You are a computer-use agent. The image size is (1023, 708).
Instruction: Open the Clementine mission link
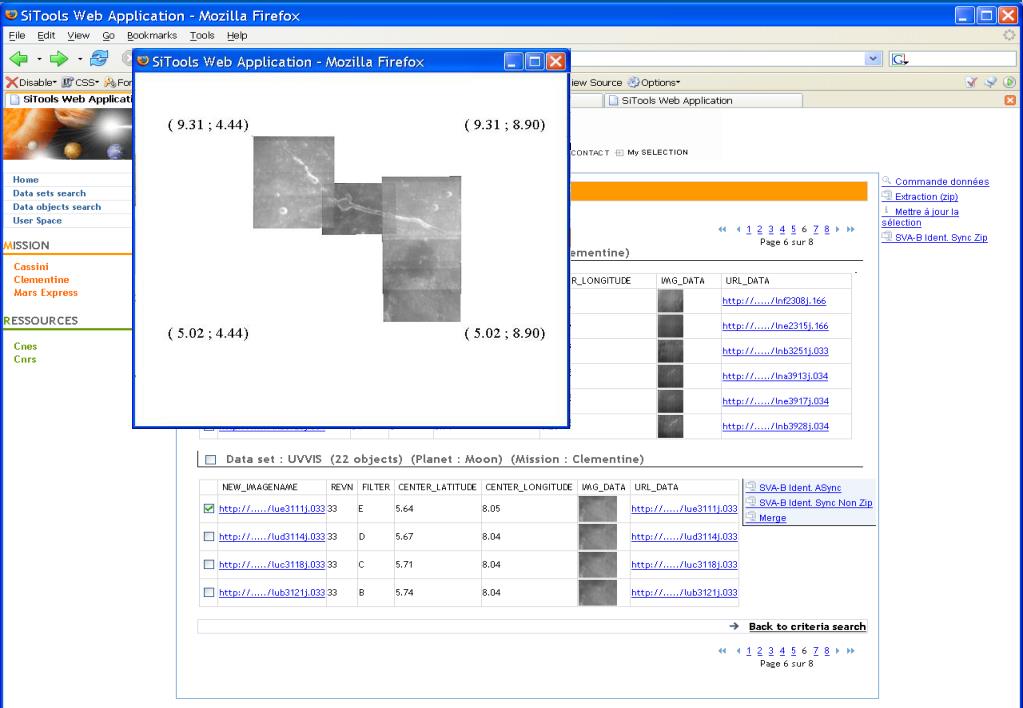pos(41,279)
